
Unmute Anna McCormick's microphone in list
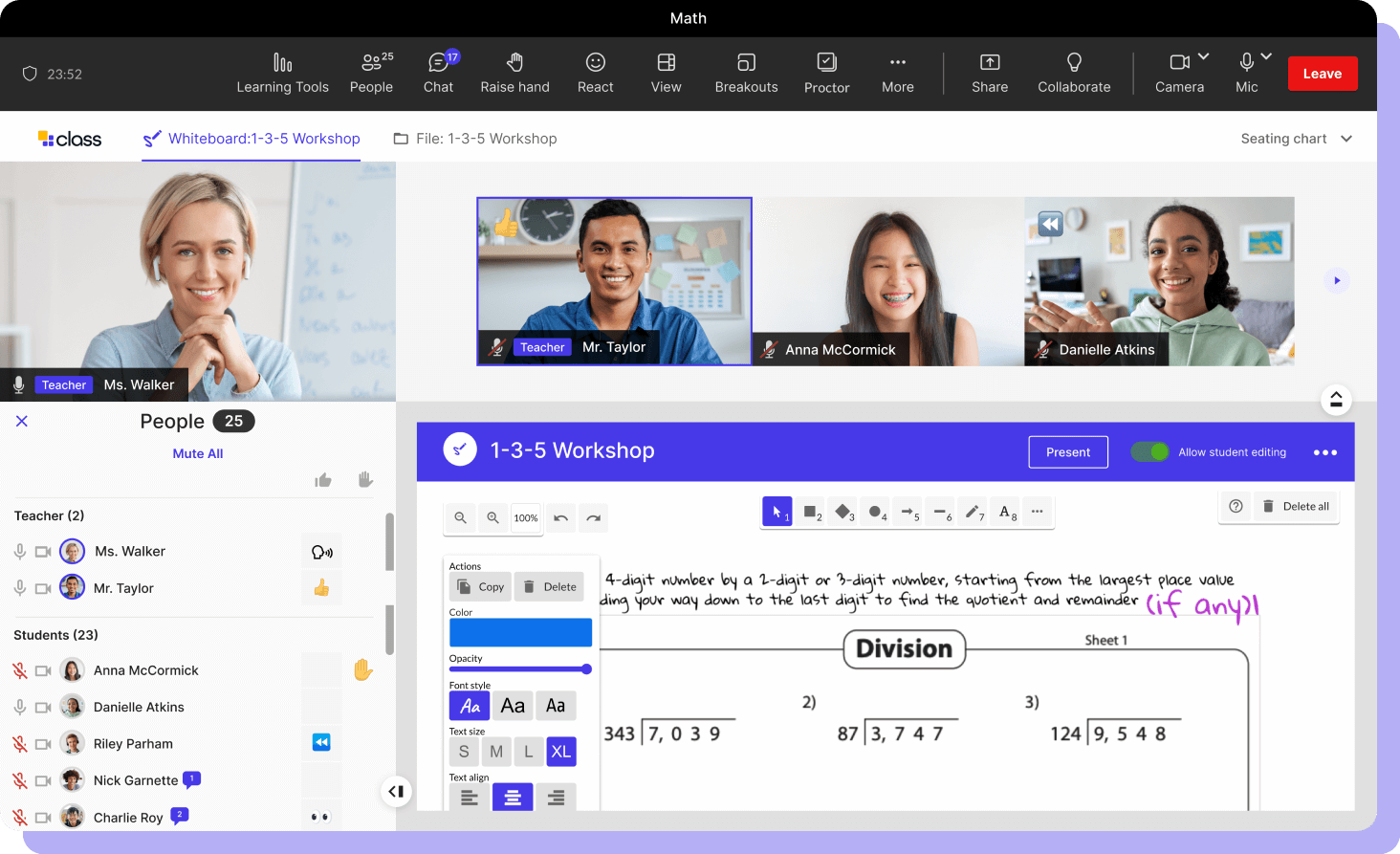click(x=19, y=671)
